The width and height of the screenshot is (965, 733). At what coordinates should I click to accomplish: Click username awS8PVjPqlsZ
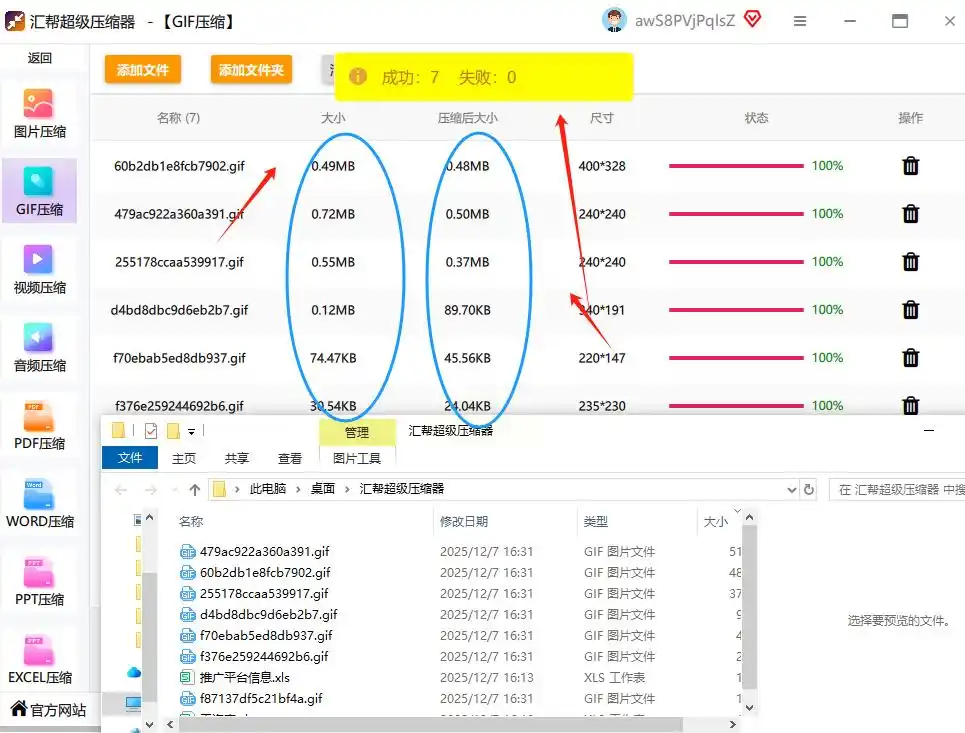[684, 21]
